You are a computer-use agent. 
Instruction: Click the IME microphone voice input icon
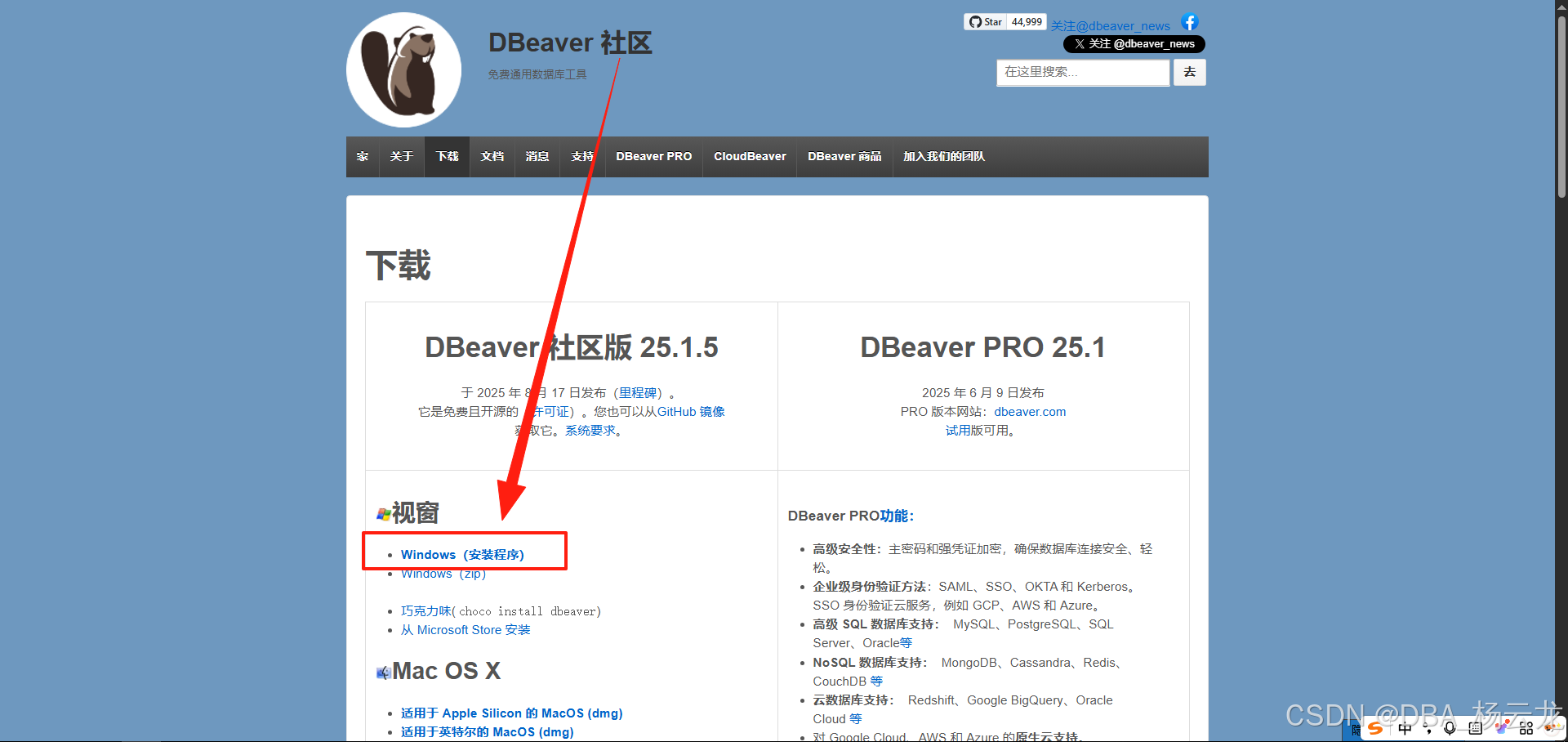tap(1450, 728)
